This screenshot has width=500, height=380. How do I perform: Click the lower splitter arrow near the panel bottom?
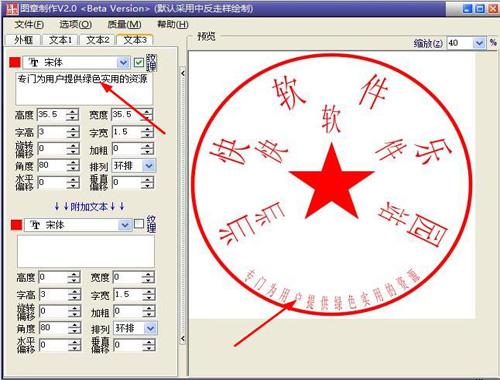coord(183,338)
